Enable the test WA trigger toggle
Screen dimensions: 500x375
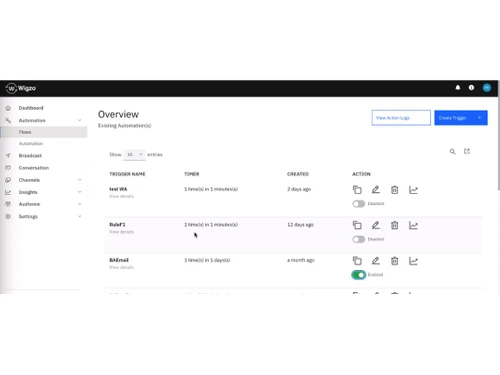[359, 204]
